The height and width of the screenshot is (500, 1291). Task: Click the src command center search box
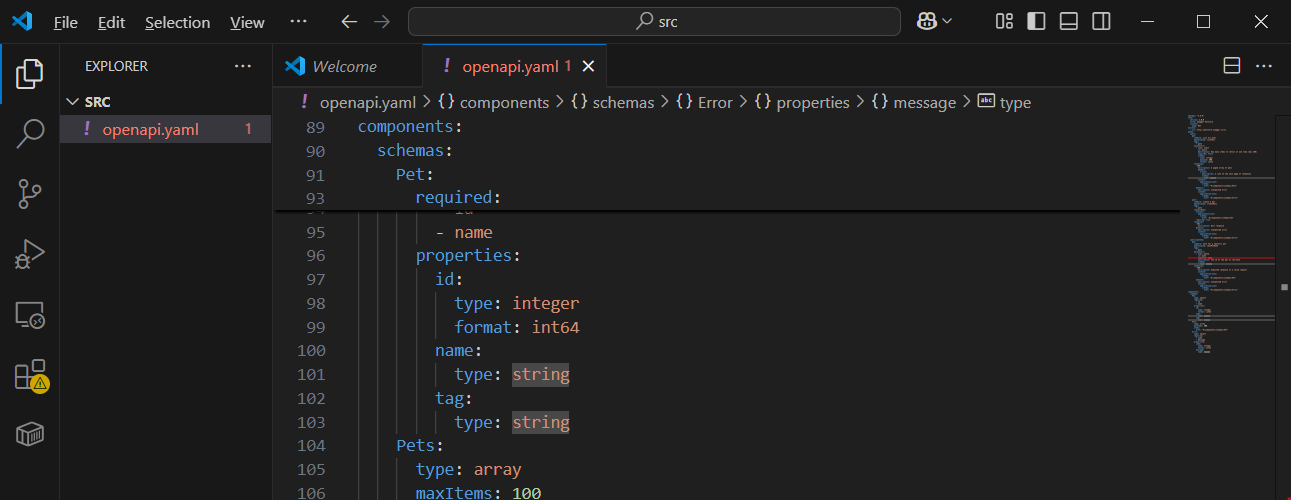click(655, 22)
